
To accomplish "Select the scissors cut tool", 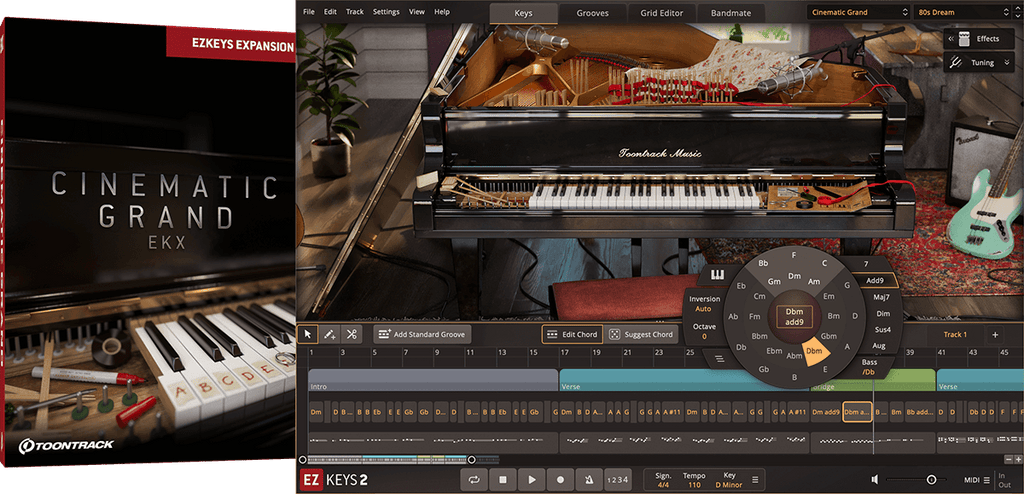I will coord(351,335).
